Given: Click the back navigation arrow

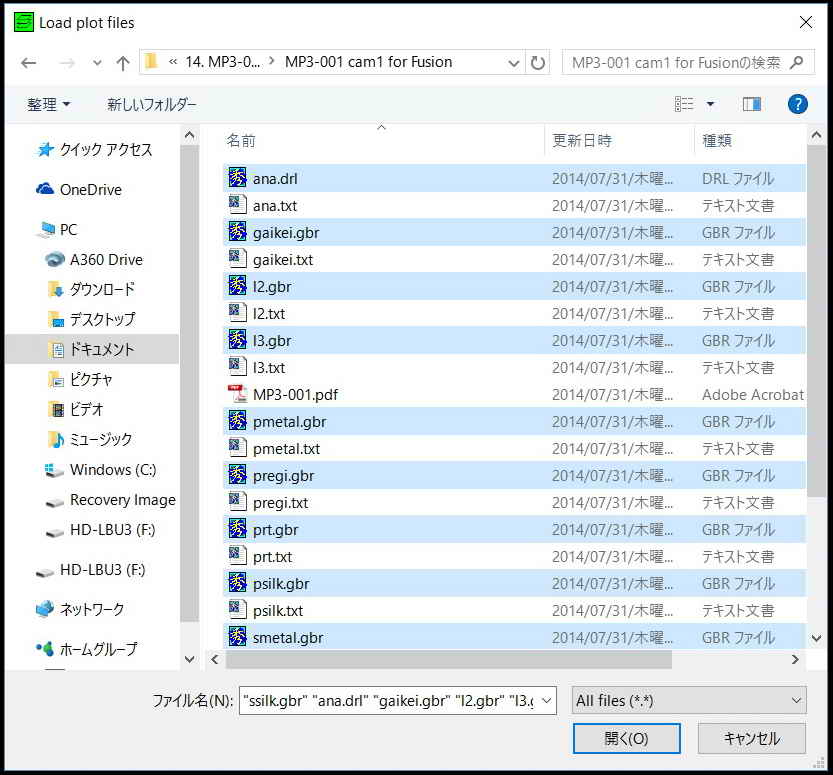Looking at the screenshot, I should pyautogui.click(x=29, y=62).
